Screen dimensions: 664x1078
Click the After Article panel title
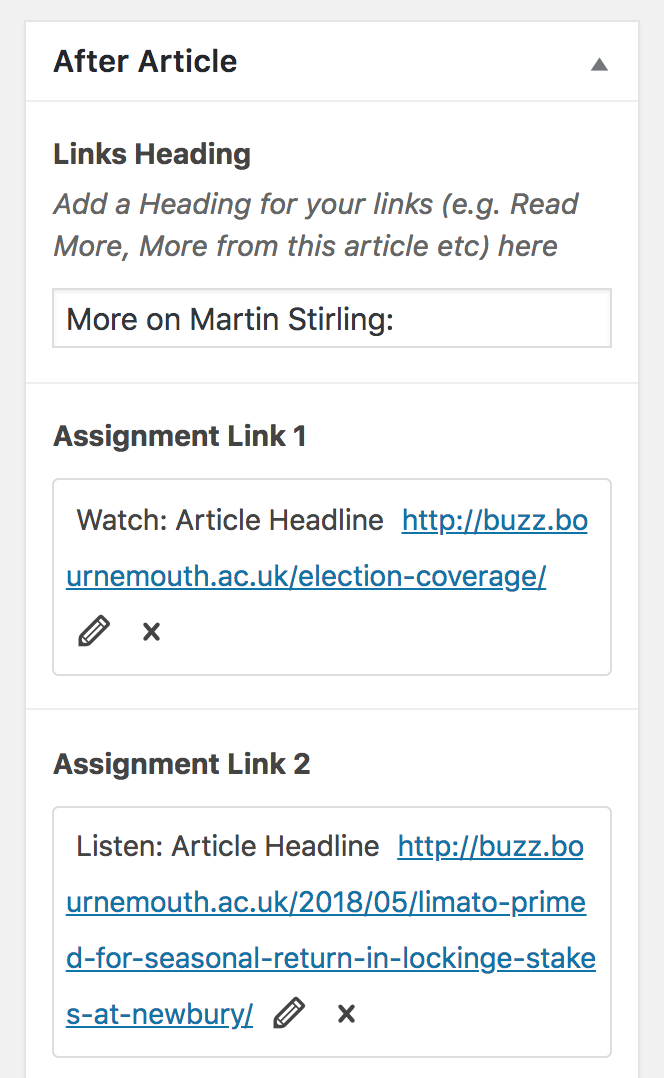(145, 61)
